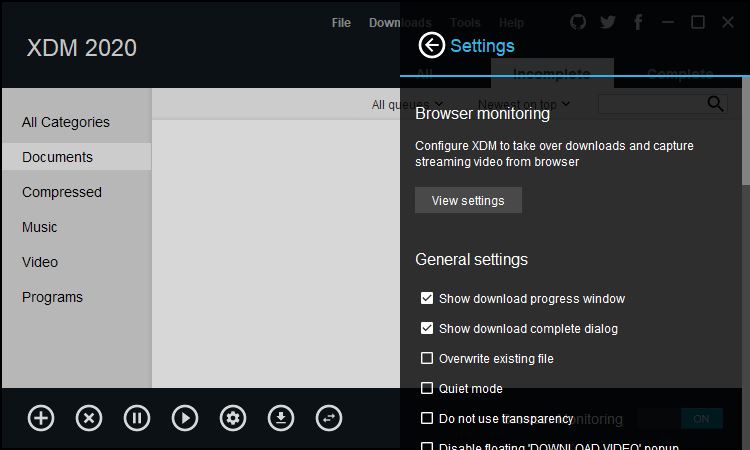Screen dimensions: 750x450
Task: Open the Twitter link icon
Action: pyautogui.click(x=607, y=22)
